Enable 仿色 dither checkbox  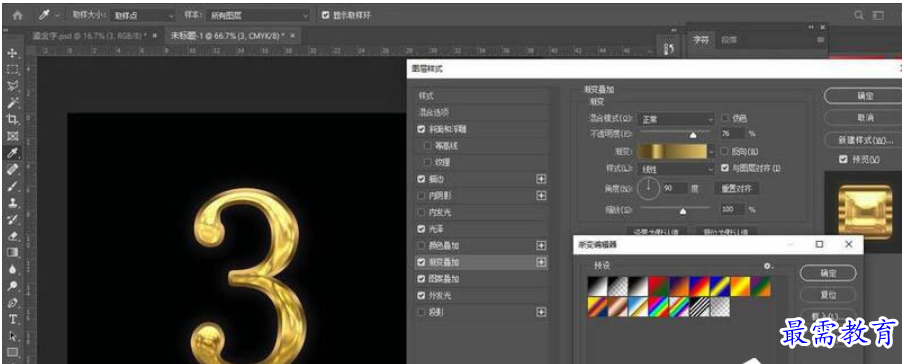[725, 118]
